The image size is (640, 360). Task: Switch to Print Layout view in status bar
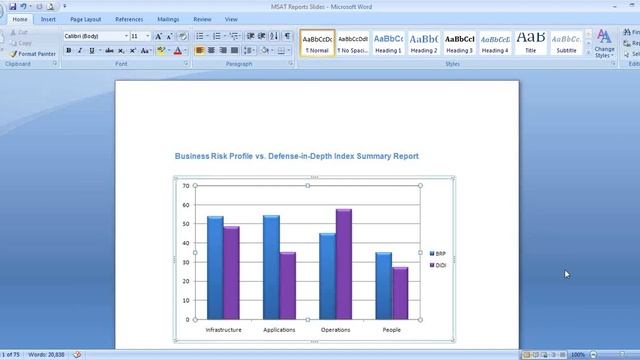pos(527,355)
